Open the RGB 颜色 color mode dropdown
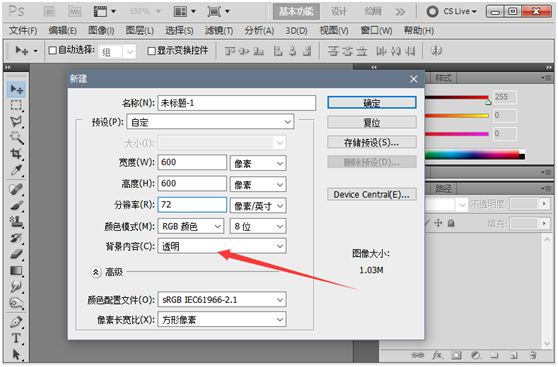The image size is (558, 367). tap(191, 226)
